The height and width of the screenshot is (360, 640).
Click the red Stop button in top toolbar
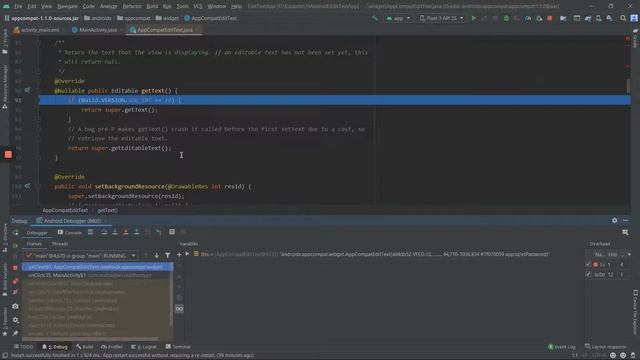[550, 18]
